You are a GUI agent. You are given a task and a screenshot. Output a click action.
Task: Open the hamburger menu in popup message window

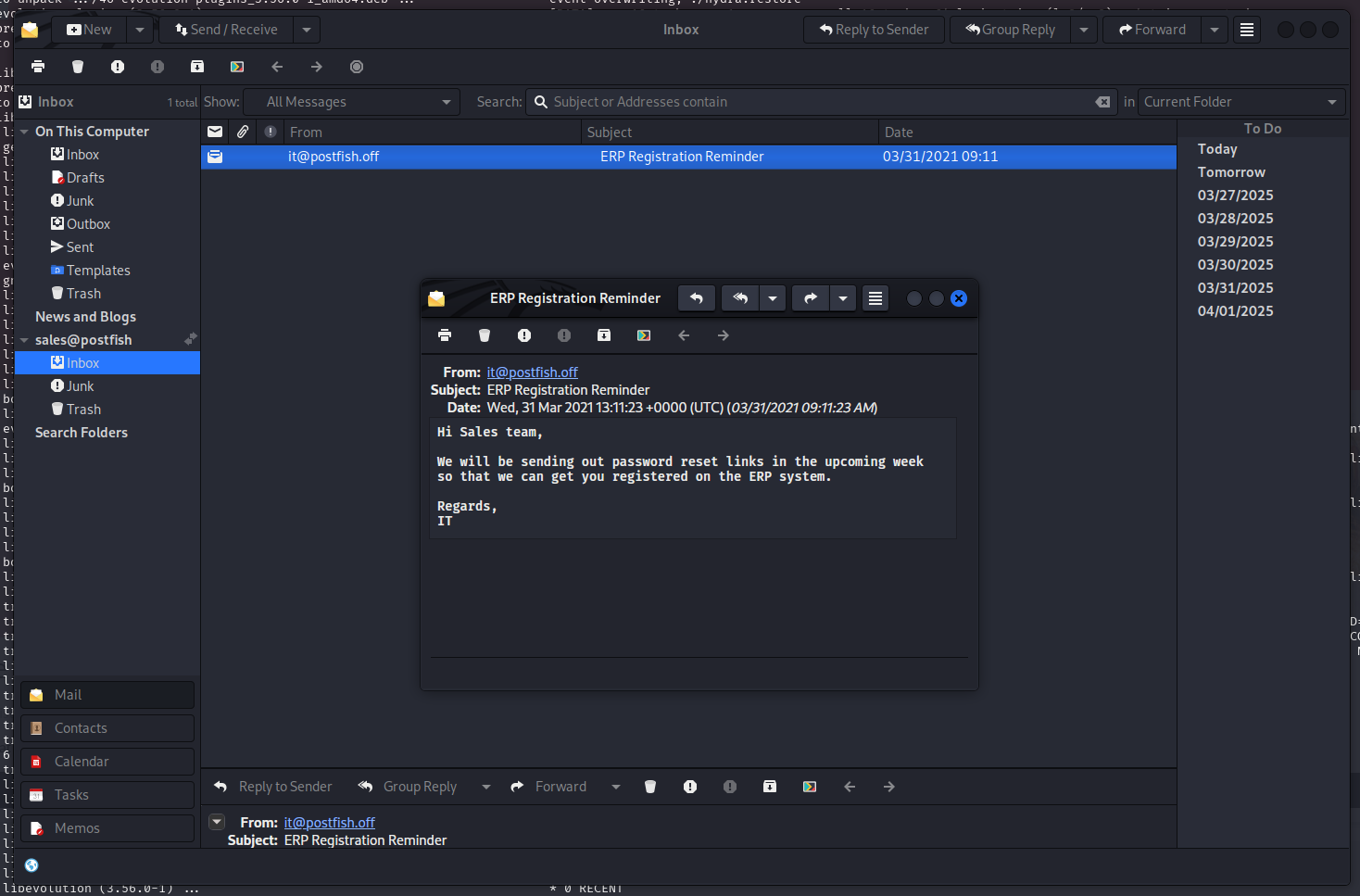click(x=875, y=298)
